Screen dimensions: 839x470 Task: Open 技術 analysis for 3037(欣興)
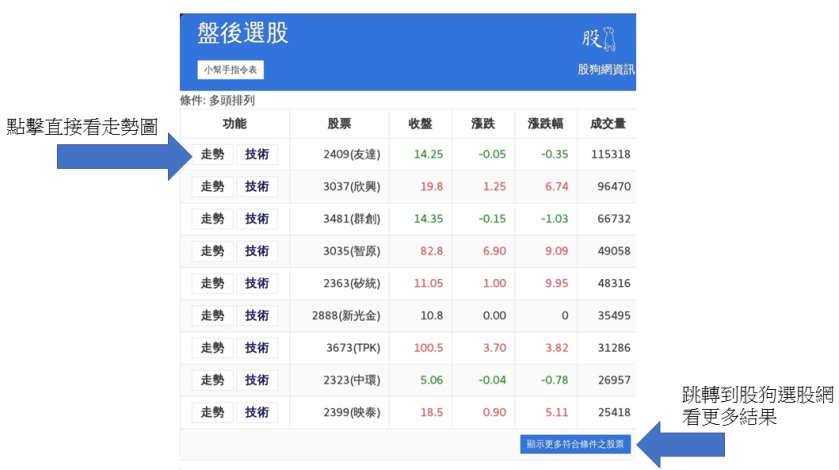click(x=257, y=186)
